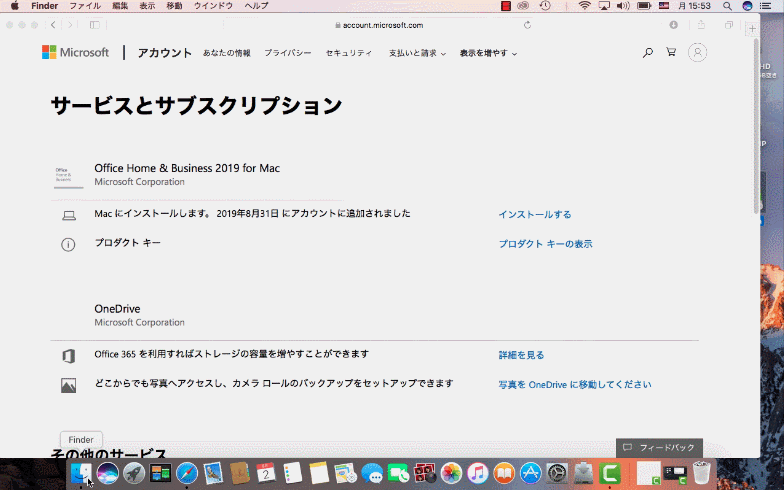Open Notes icon in the Dock
This screenshot has height=490, width=784.
(x=318, y=472)
